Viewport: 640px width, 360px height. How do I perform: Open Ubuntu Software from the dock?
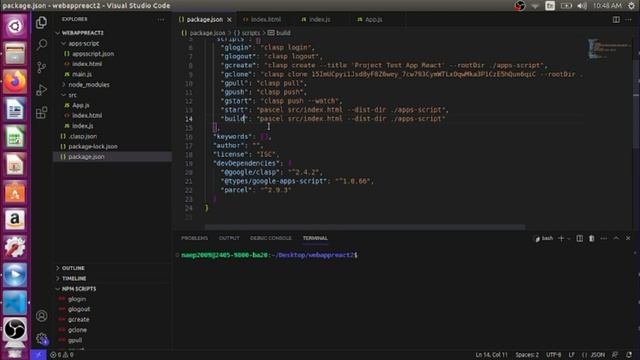[x=15, y=192]
